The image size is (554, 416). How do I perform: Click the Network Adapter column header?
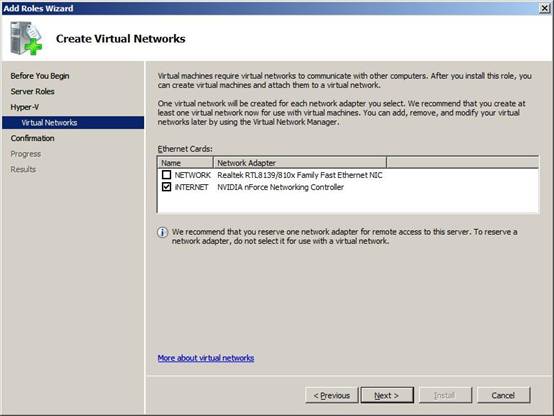point(300,163)
